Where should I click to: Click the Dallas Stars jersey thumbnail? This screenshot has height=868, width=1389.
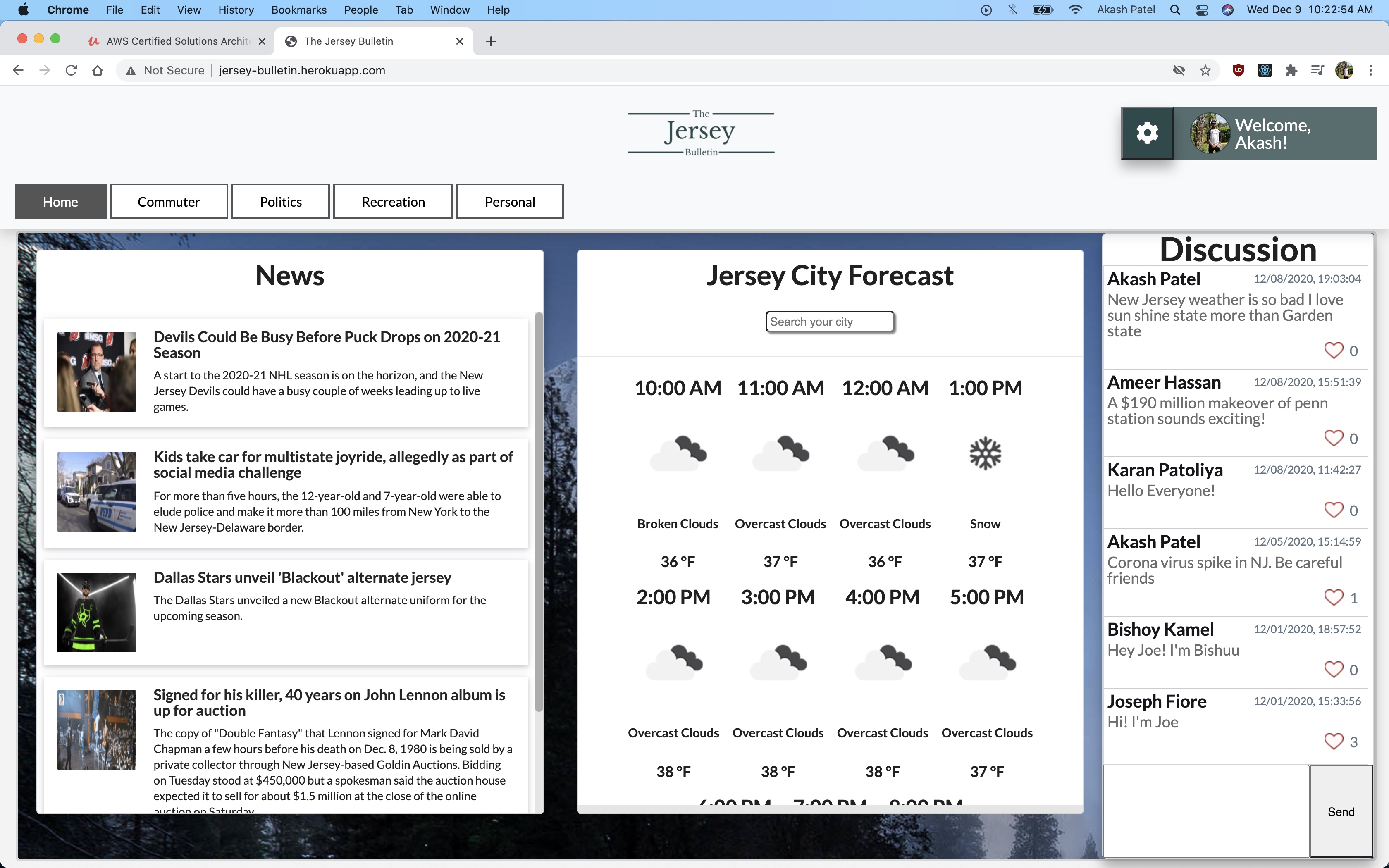(96, 612)
